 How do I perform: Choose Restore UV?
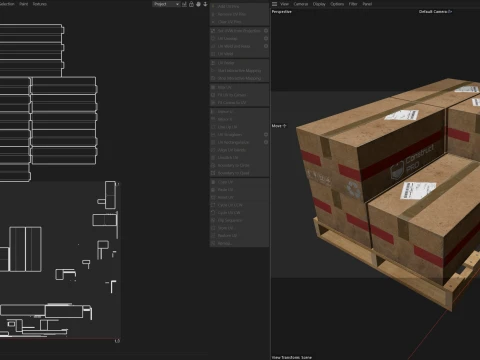[239, 235]
